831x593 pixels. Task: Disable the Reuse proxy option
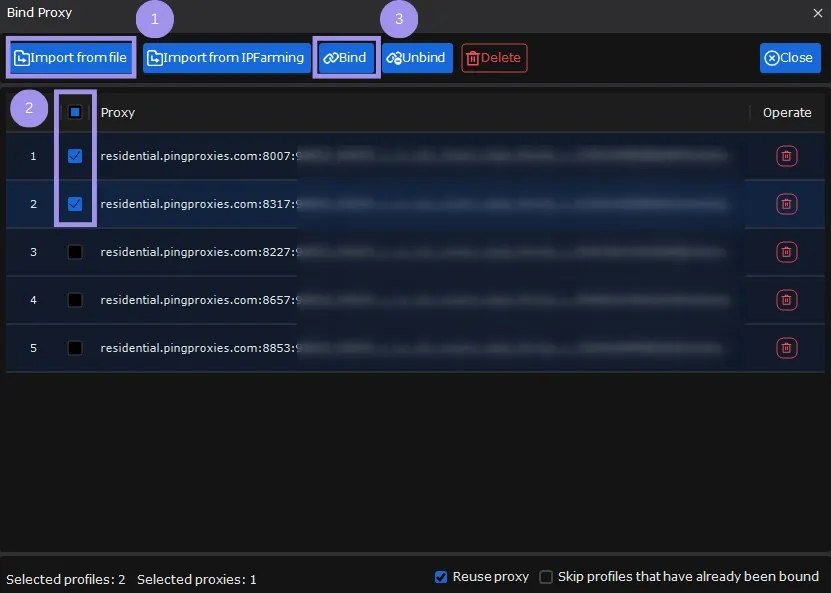pos(440,576)
